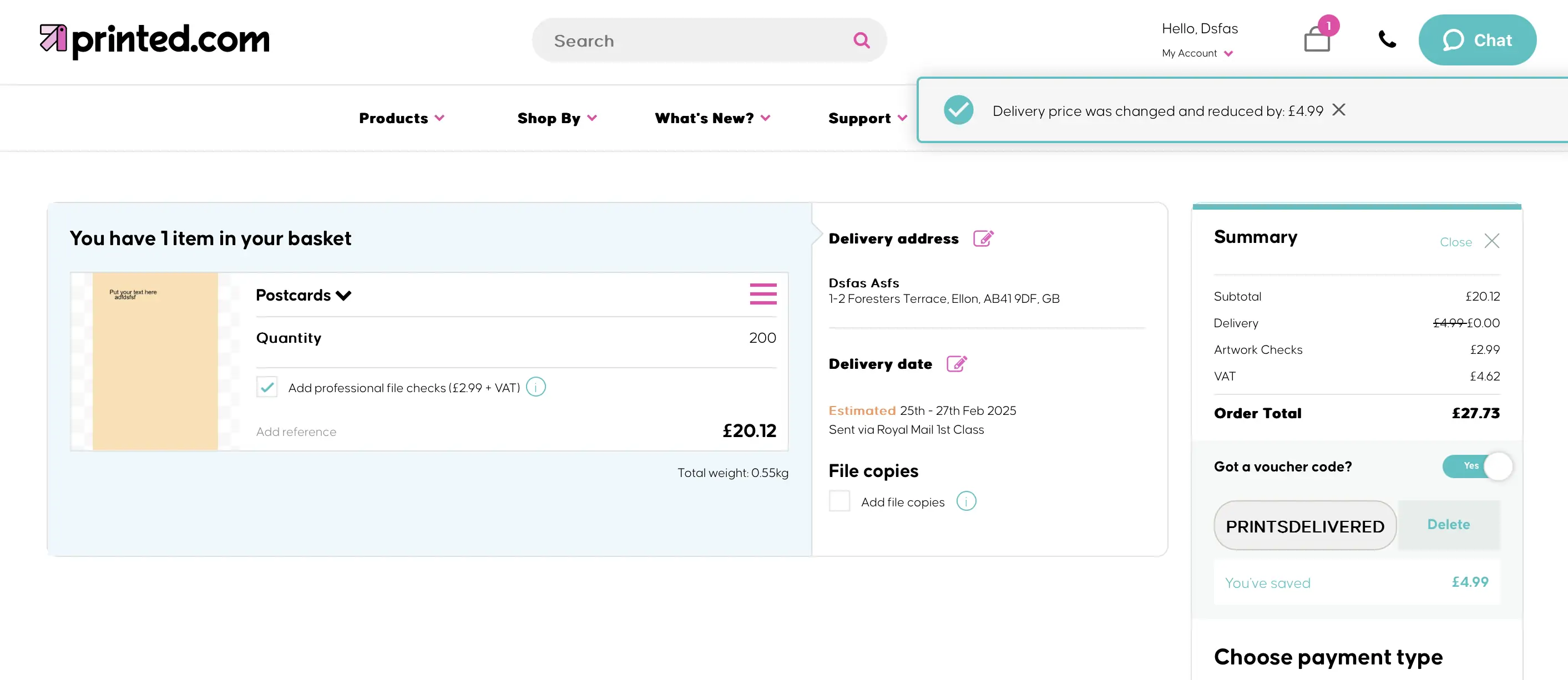The height and width of the screenshot is (680, 1568).
Task: Click the search magnifier icon
Action: (861, 40)
